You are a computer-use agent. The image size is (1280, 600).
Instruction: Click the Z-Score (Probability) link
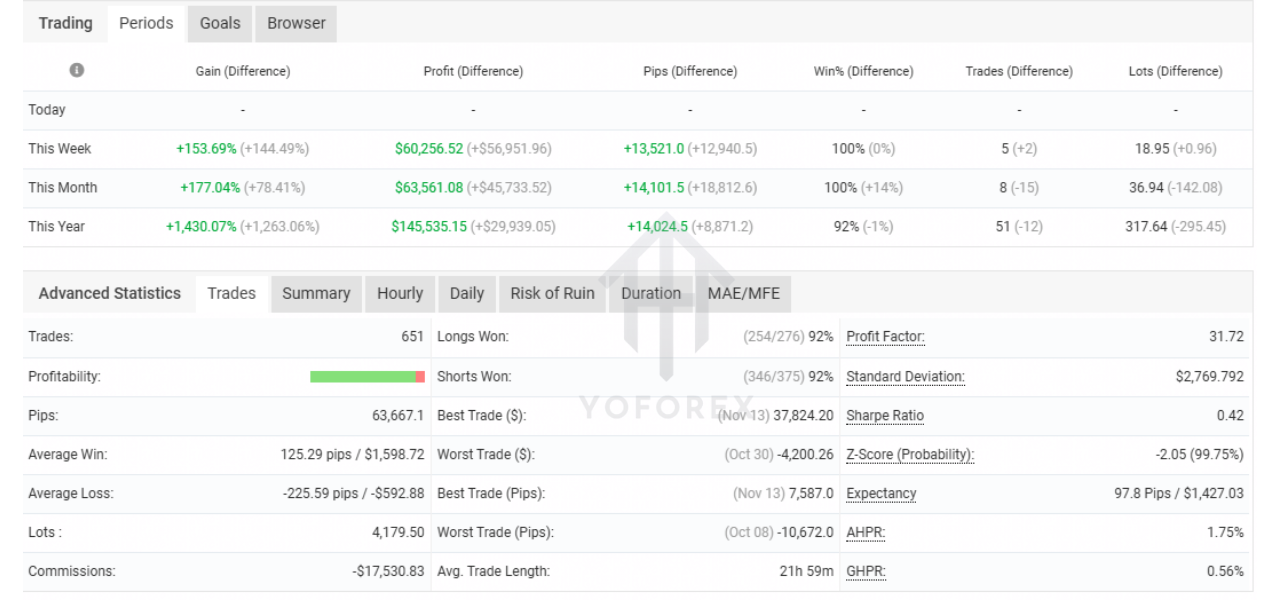tap(909, 454)
